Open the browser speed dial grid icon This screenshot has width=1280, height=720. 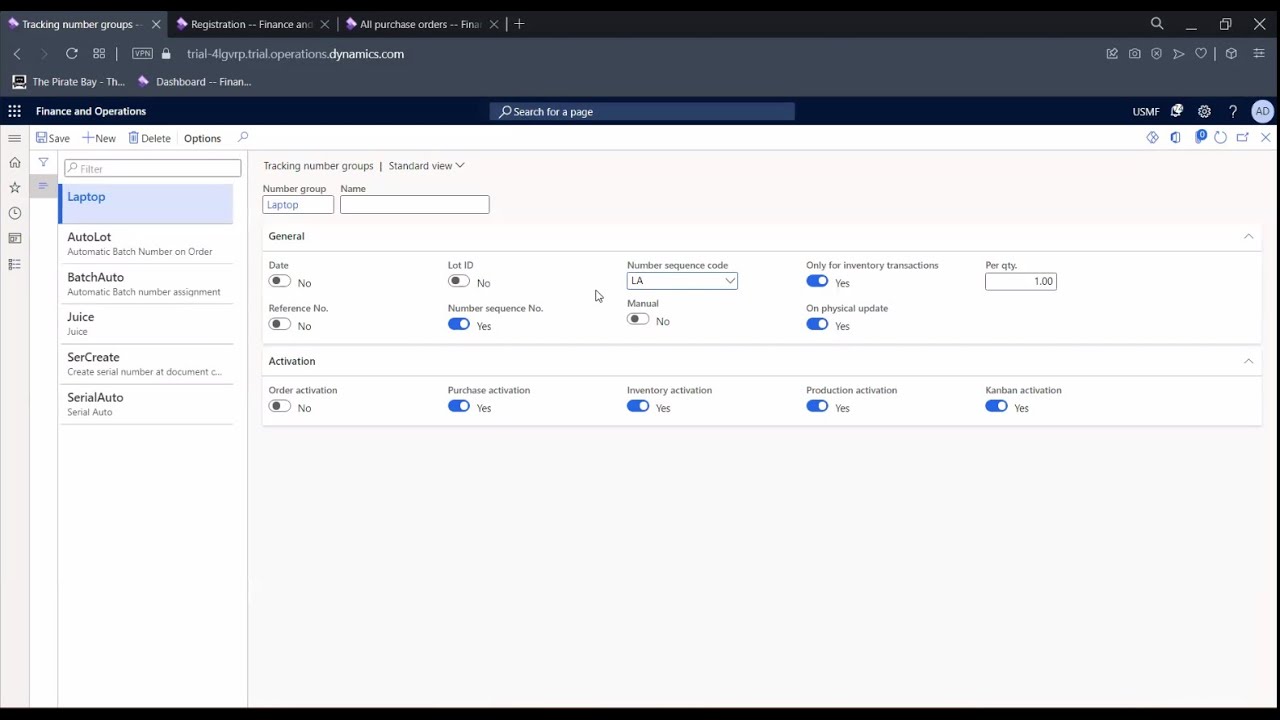(99, 54)
